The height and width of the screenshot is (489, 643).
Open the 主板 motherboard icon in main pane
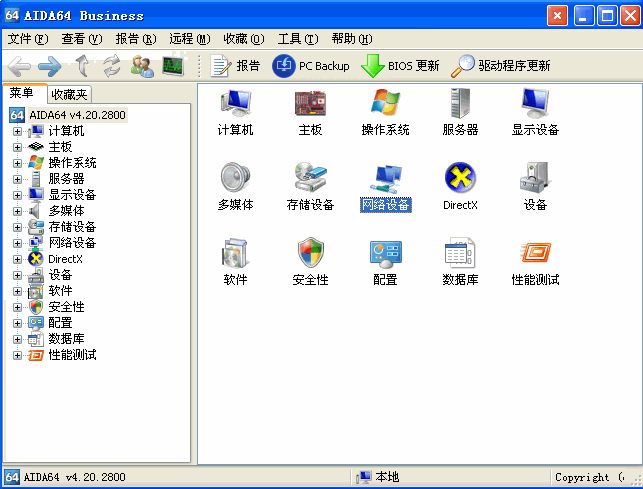point(310,112)
